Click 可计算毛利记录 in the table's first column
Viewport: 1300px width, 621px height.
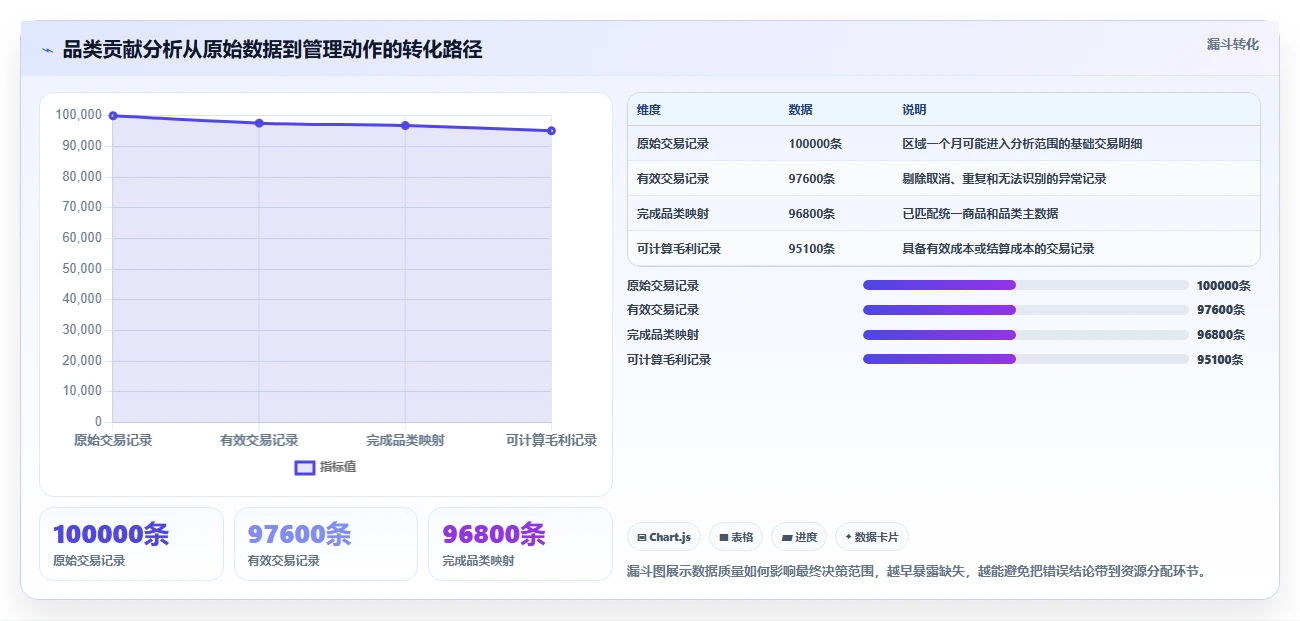679,249
